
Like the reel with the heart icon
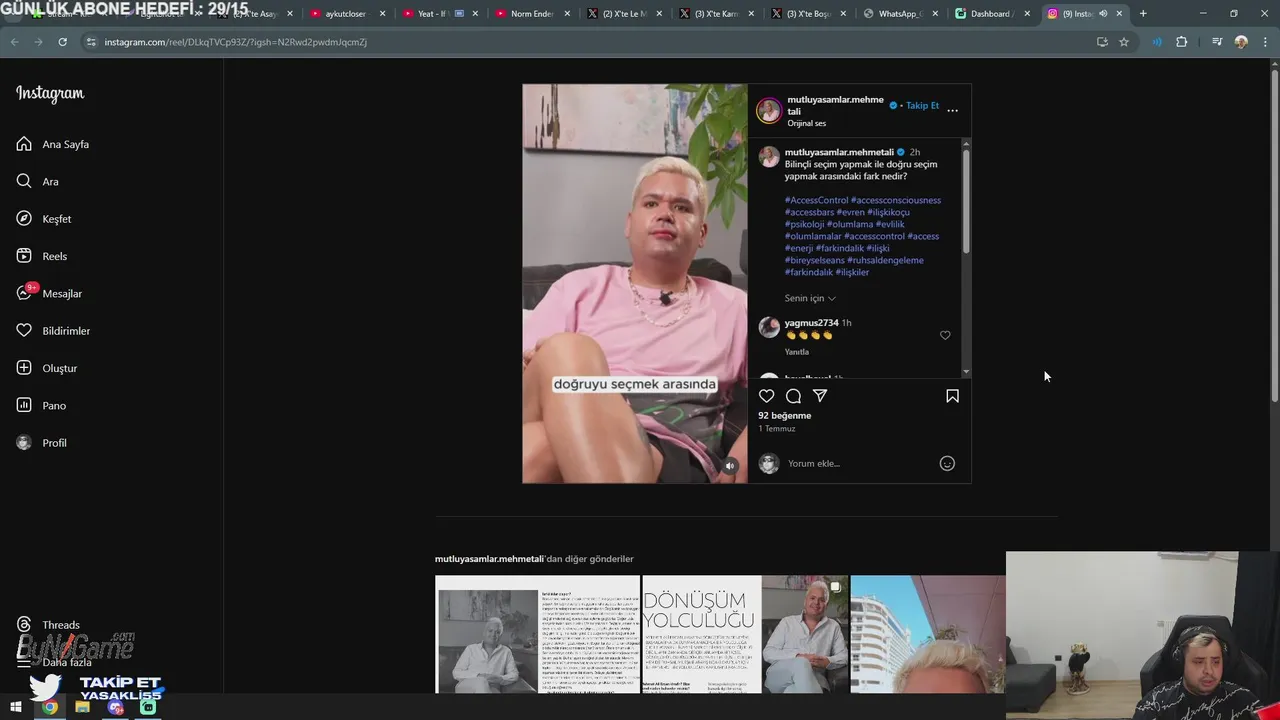(x=767, y=396)
